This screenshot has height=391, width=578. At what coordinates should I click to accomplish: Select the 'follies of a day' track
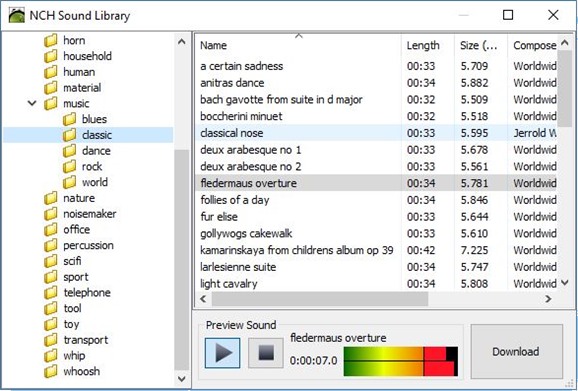[376, 200]
